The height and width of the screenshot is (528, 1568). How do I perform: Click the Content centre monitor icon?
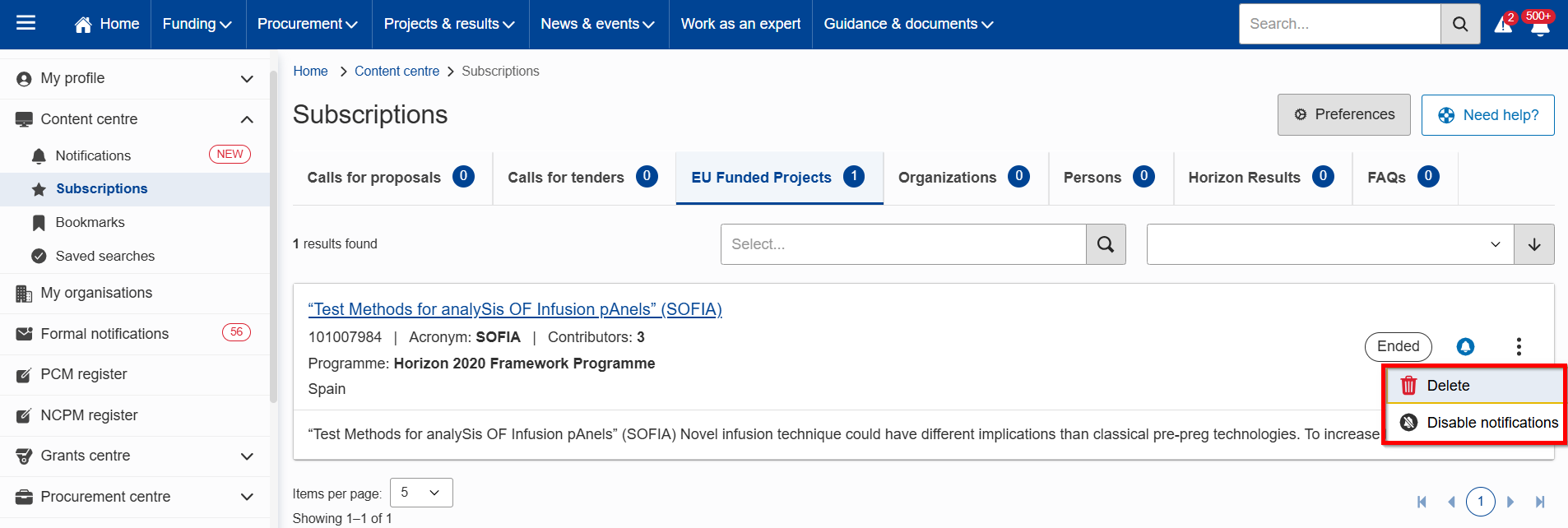(24, 120)
